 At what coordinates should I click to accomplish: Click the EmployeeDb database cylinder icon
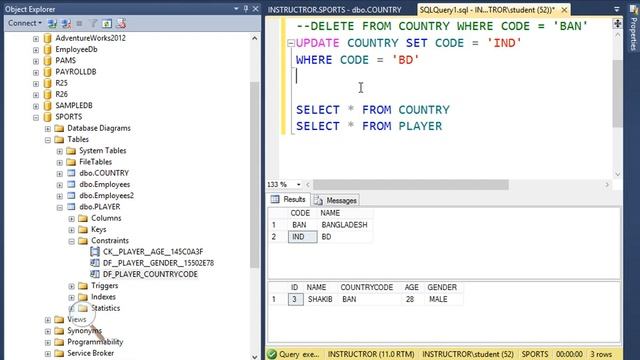tap(47, 49)
